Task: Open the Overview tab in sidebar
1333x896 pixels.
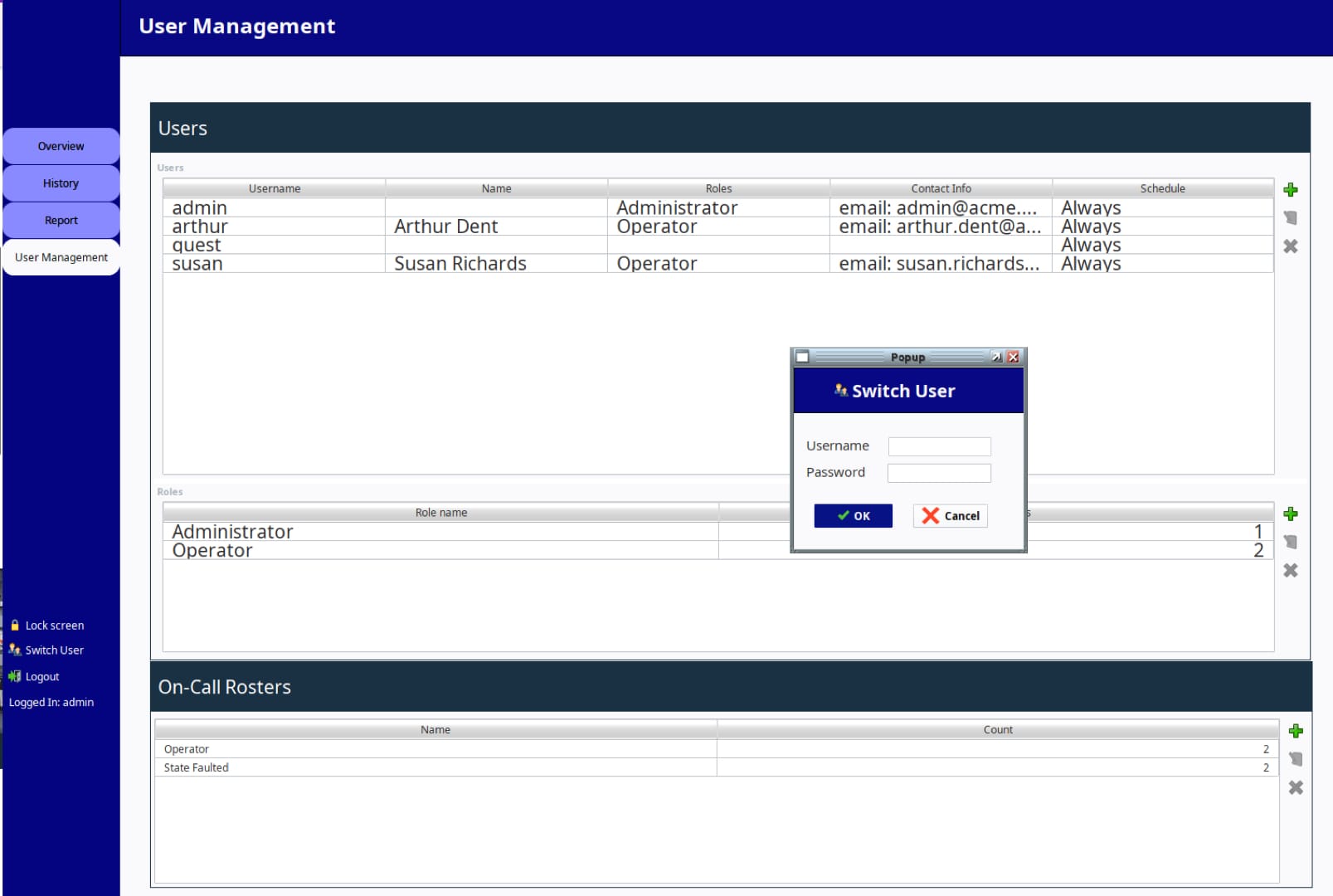Action: [x=61, y=147]
